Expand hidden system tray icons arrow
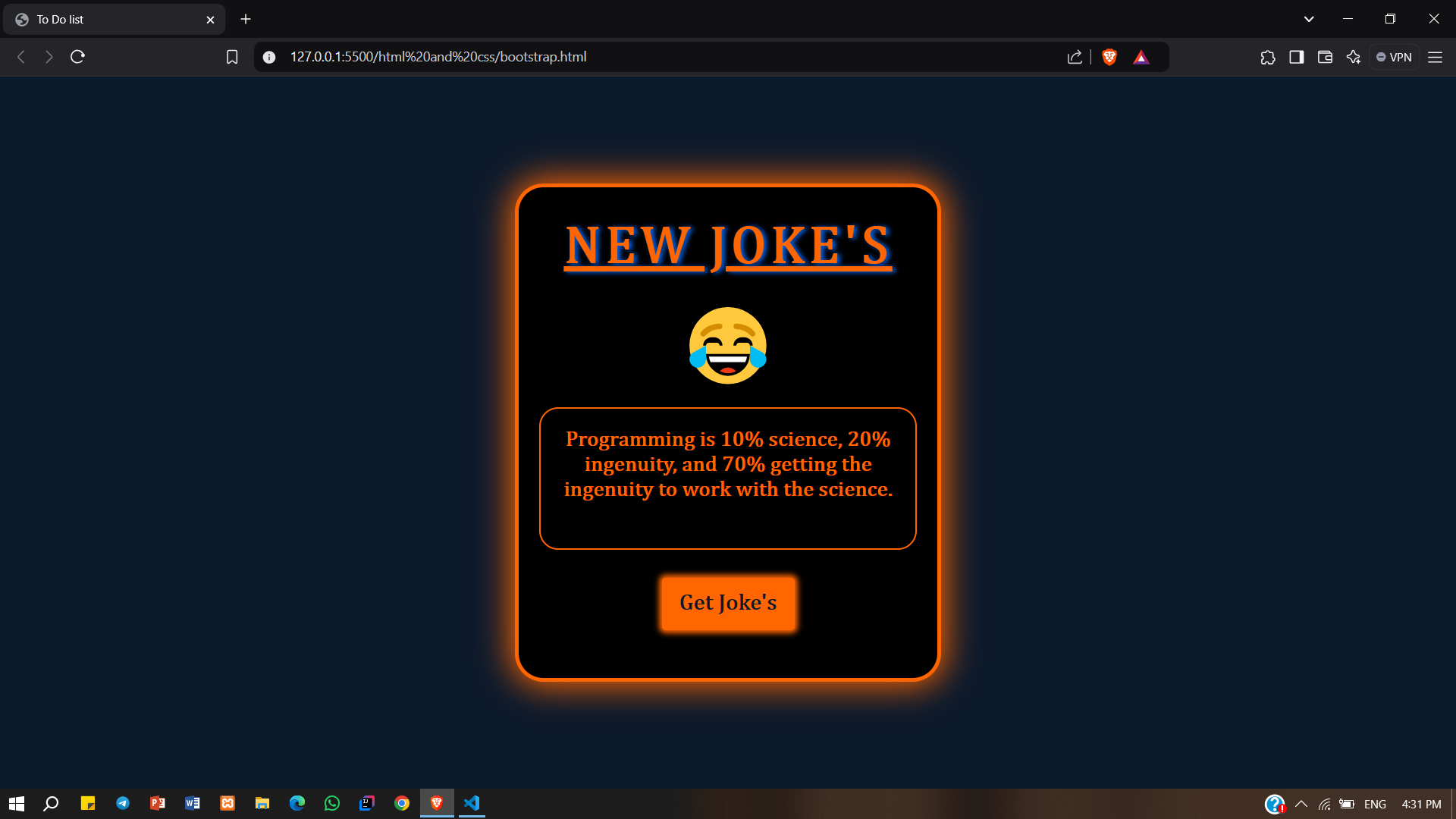Screen dimensions: 1456x819 [x=1301, y=804]
